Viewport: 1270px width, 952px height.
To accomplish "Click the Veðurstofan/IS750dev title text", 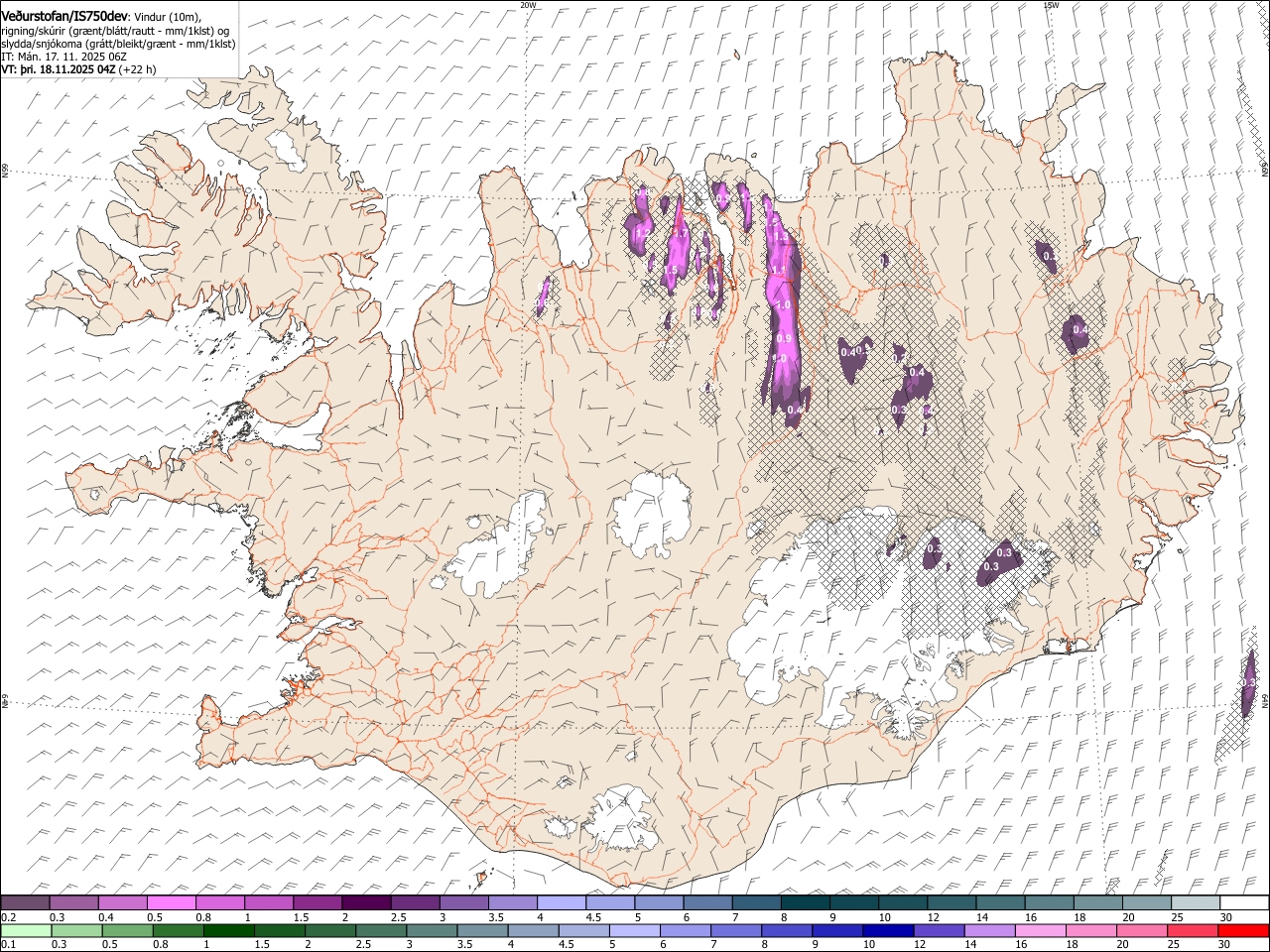I will [65, 16].
